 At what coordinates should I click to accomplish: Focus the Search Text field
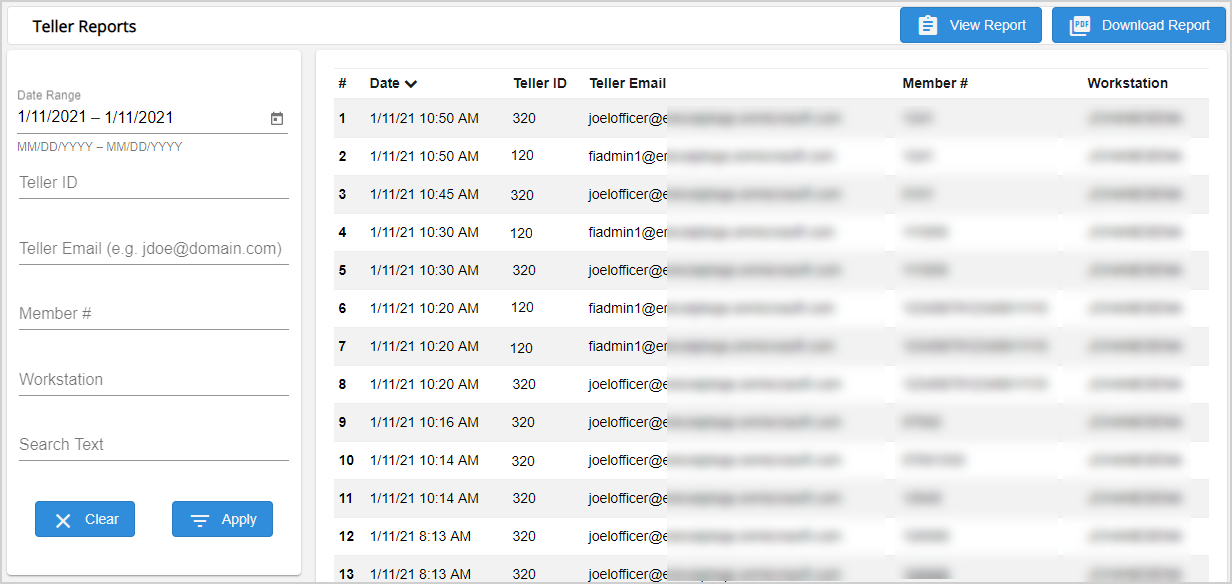click(x=153, y=445)
